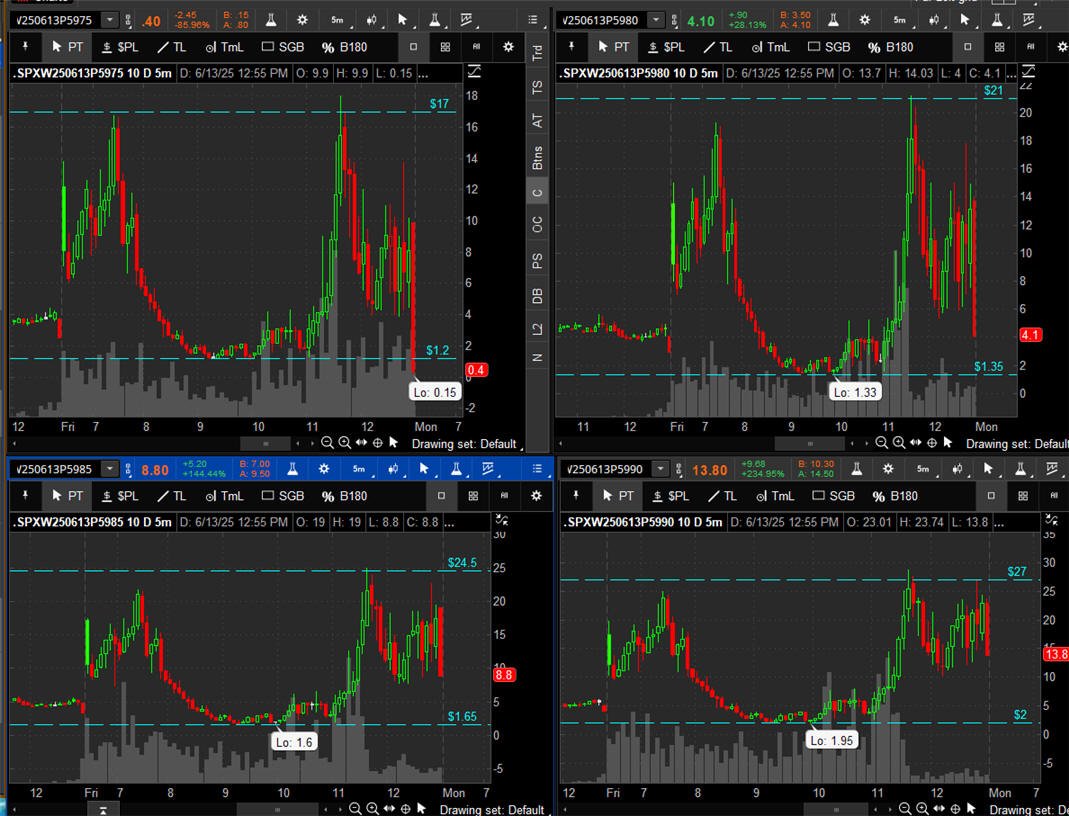Viewport: 1069px width, 816px height.
Task: Open 5m timeframe selector in P5975 header
Action: tap(338, 20)
